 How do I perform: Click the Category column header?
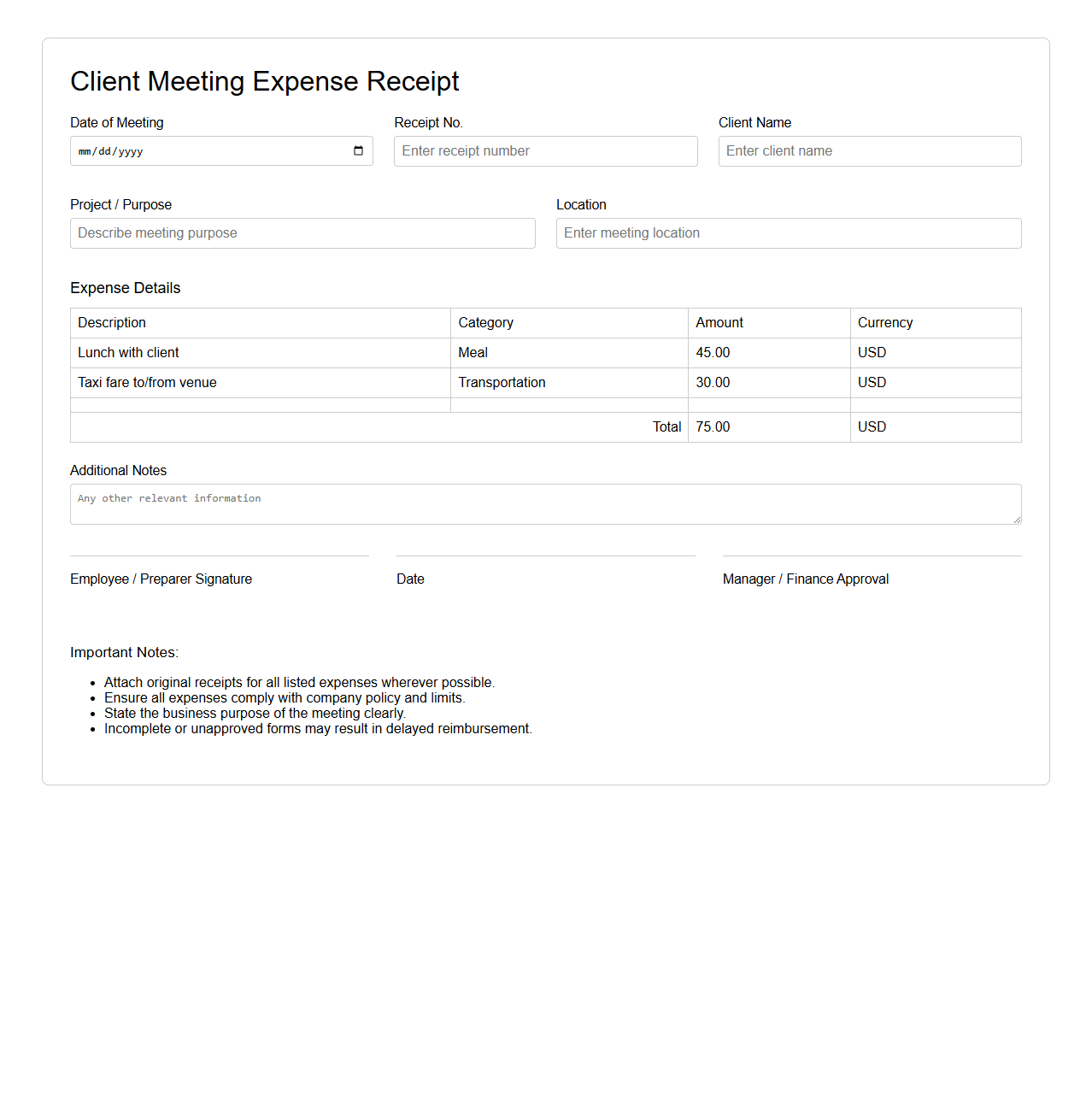pyautogui.click(x=568, y=323)
